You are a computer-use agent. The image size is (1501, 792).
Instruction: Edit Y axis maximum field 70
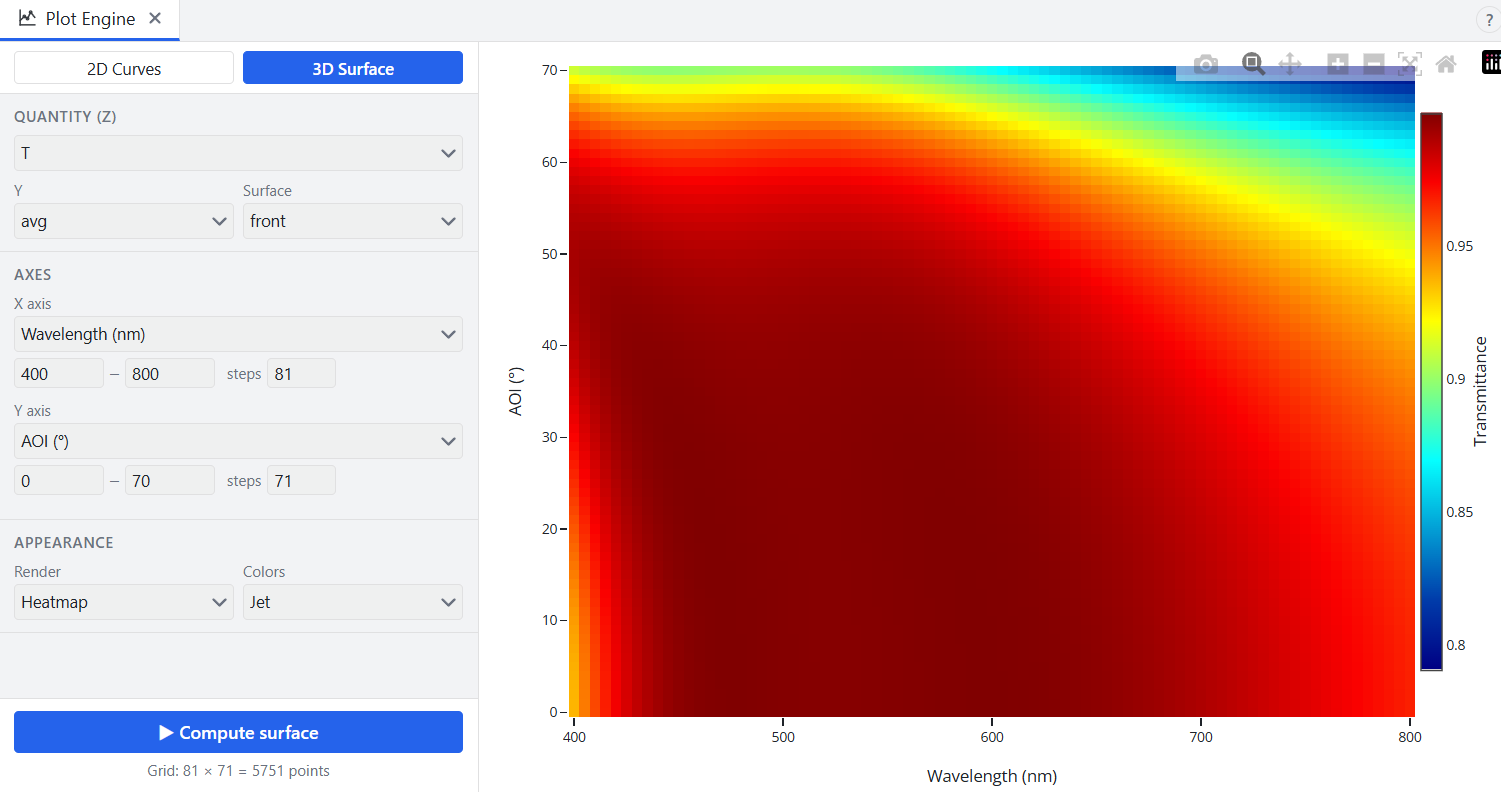click(170, 480)
